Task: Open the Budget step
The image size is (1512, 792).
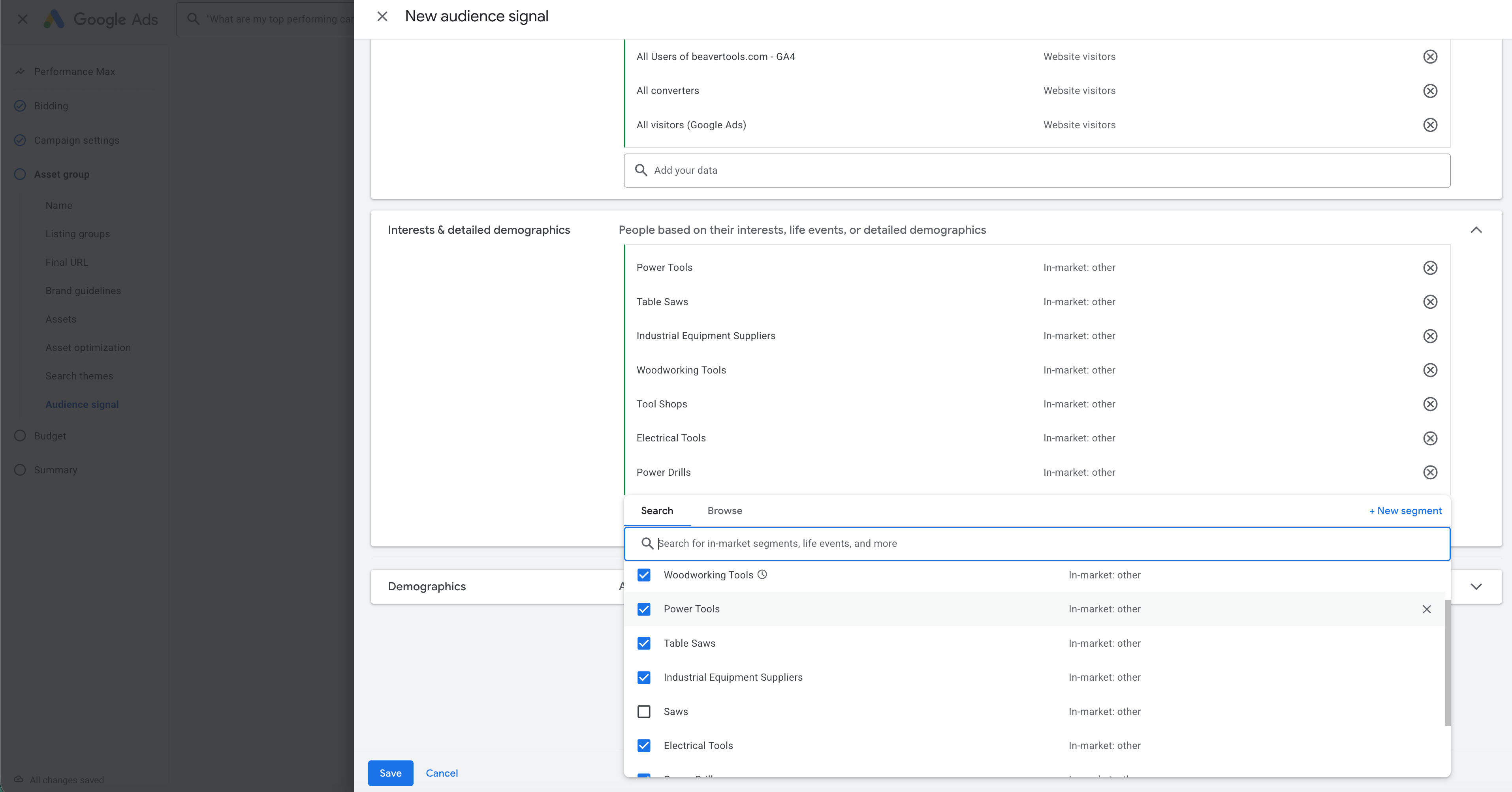Action: [50, 436]
